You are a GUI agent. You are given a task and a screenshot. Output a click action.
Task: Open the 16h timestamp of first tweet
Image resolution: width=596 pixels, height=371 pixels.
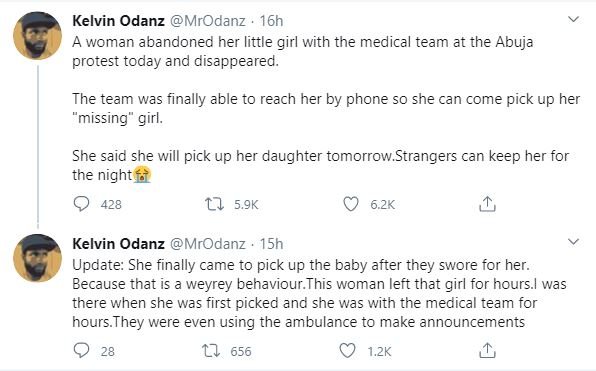coord(271,21)
